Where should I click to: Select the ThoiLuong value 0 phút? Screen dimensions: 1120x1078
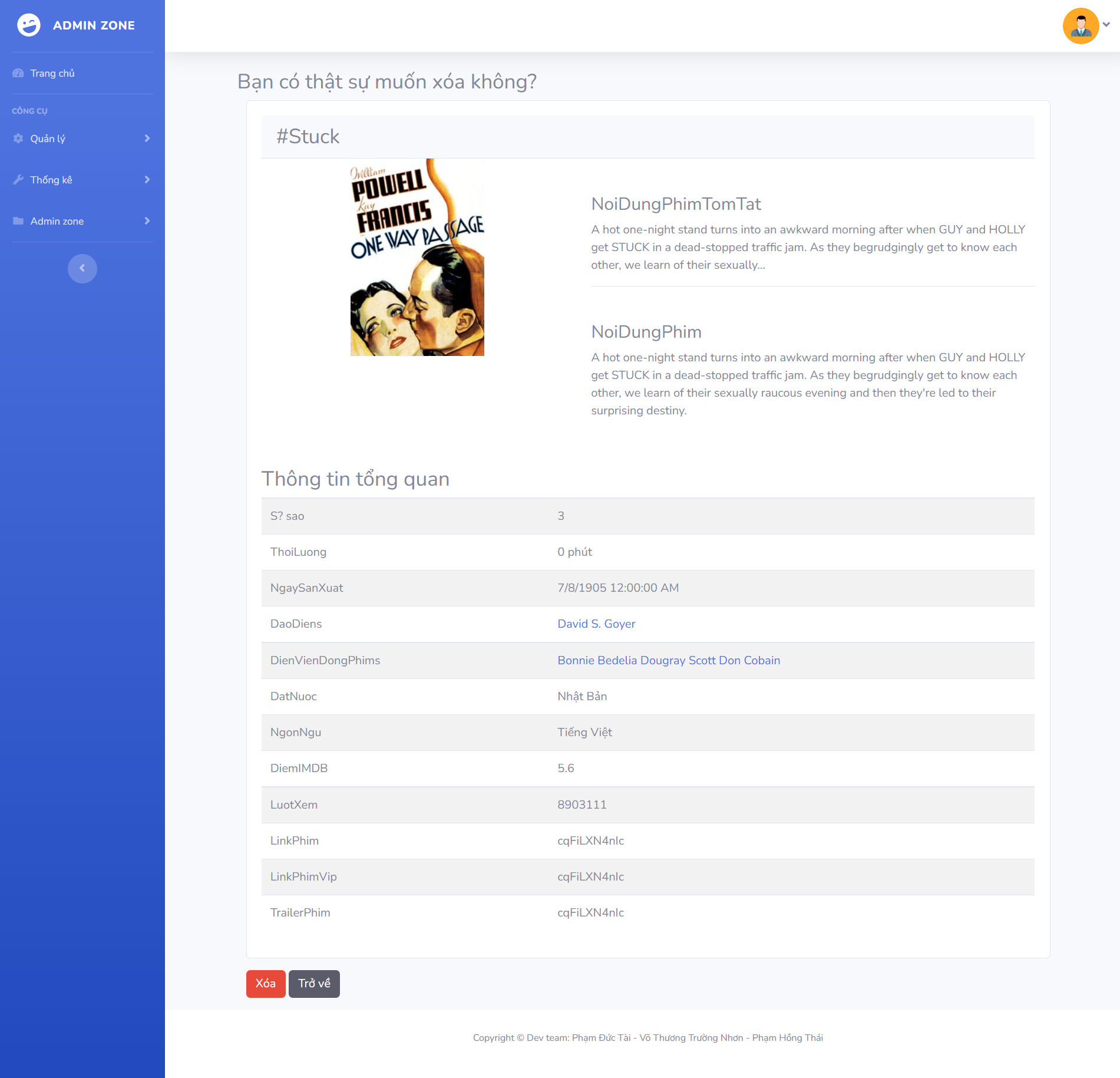coord(574,552)
